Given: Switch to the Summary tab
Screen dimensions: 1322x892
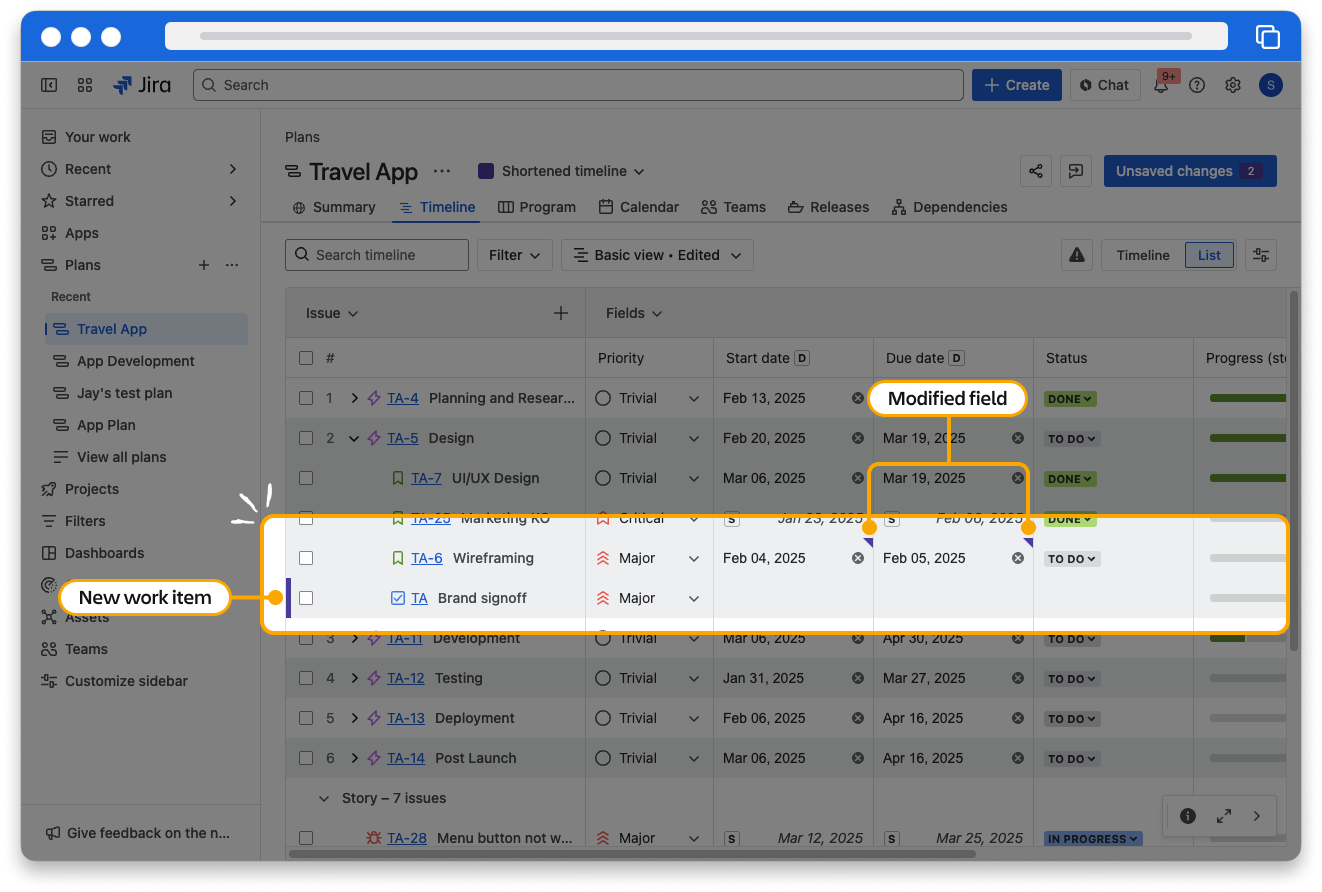Looking at the screenshot, I should [x=334, y=207].
